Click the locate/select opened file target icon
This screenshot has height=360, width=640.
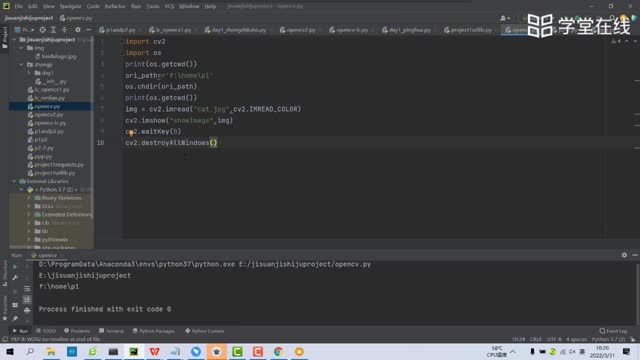point(42,30)
